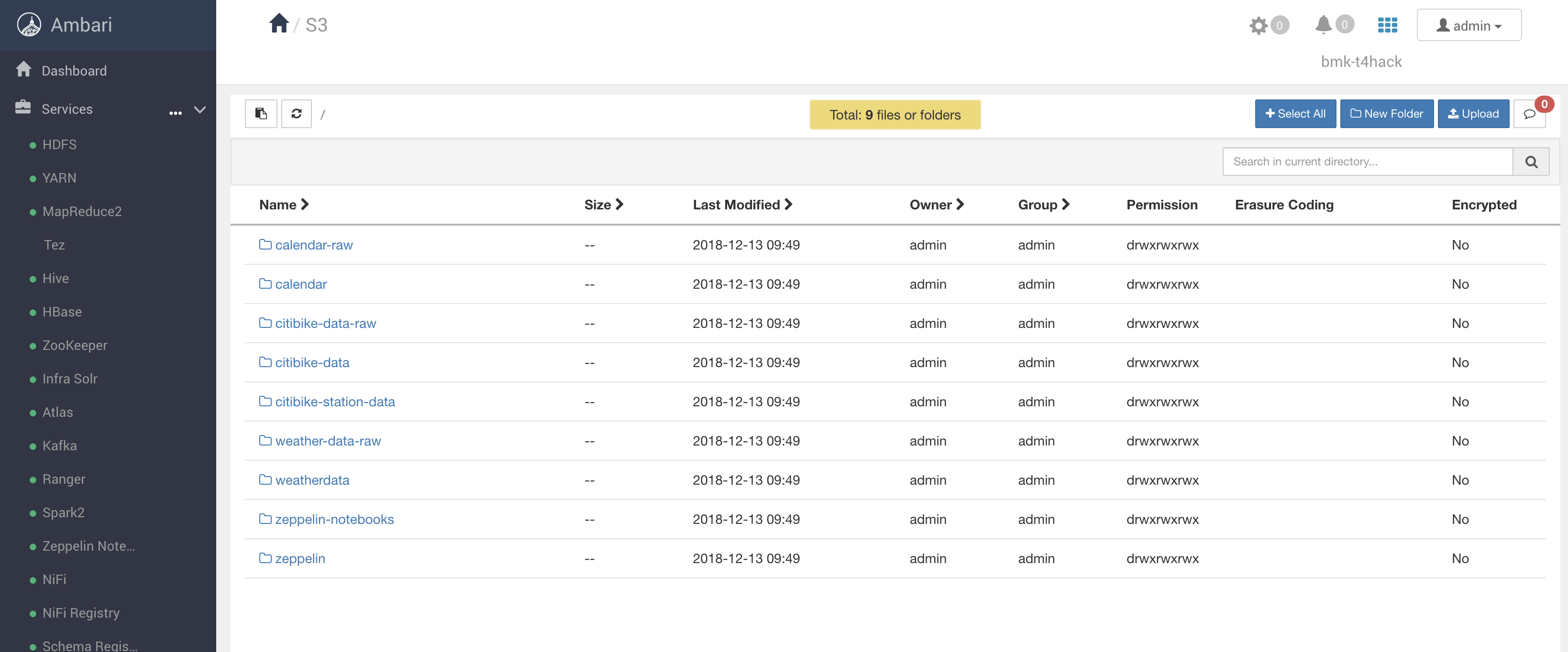Open the Ambari operations gear icon
The height and width of the screenshot is (652, 1568).
(x=1258, y=25)
